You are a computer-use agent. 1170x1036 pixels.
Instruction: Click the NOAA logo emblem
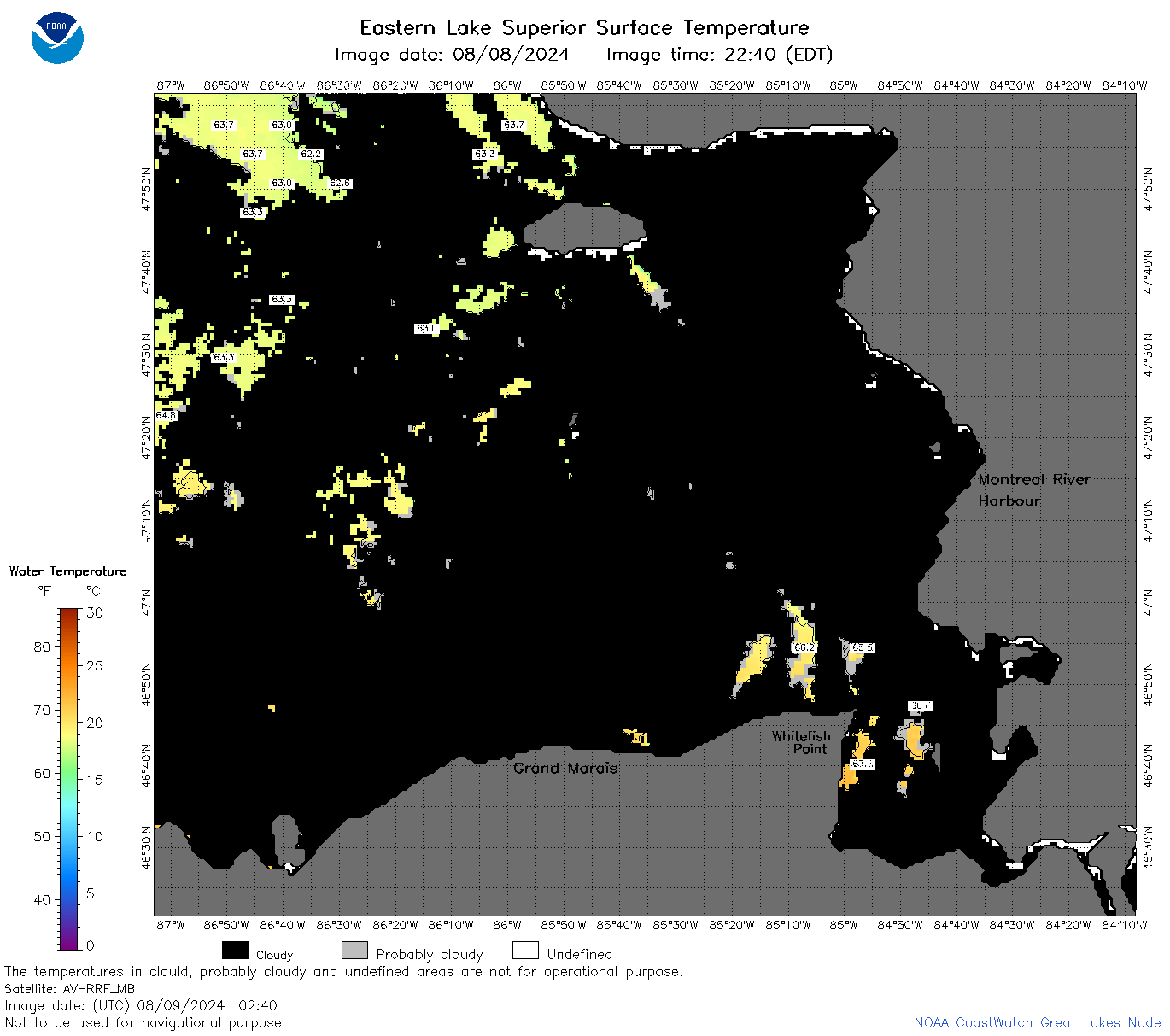pyautogui.click(x=57, y=38)
